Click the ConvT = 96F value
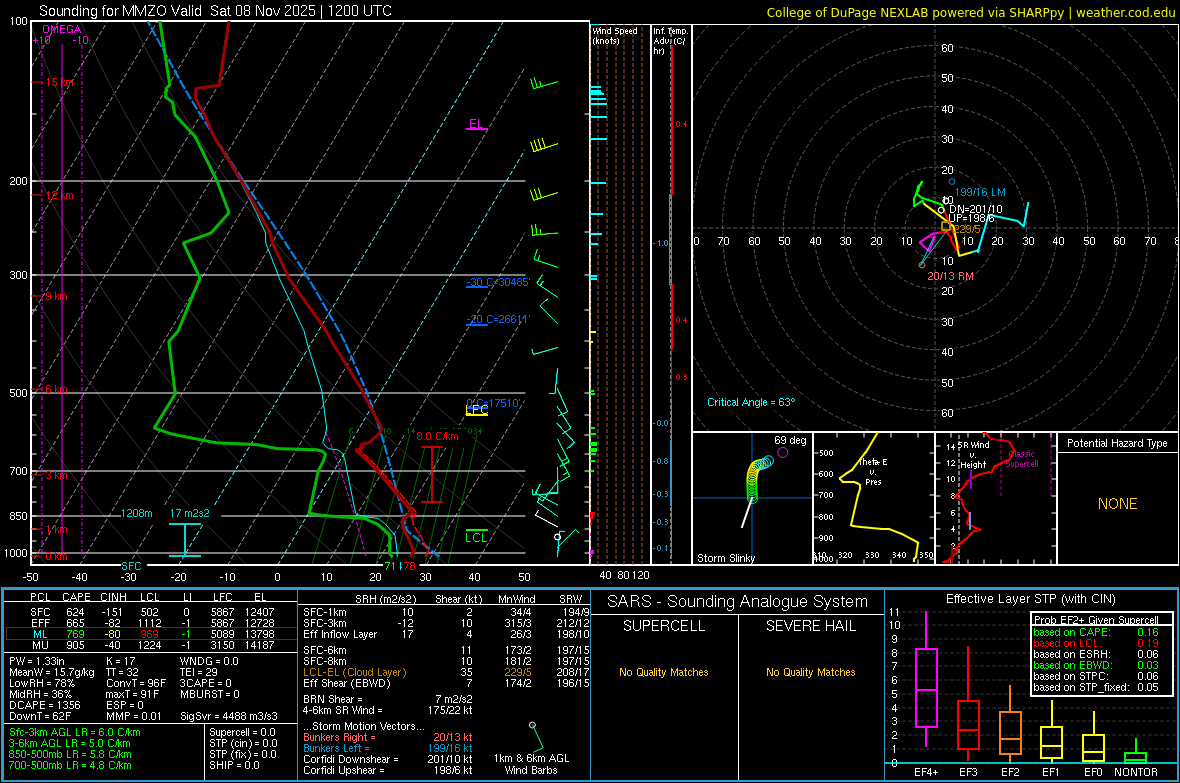The height and width of the screenshot is (783, 1180). click(x=136, y=683)
